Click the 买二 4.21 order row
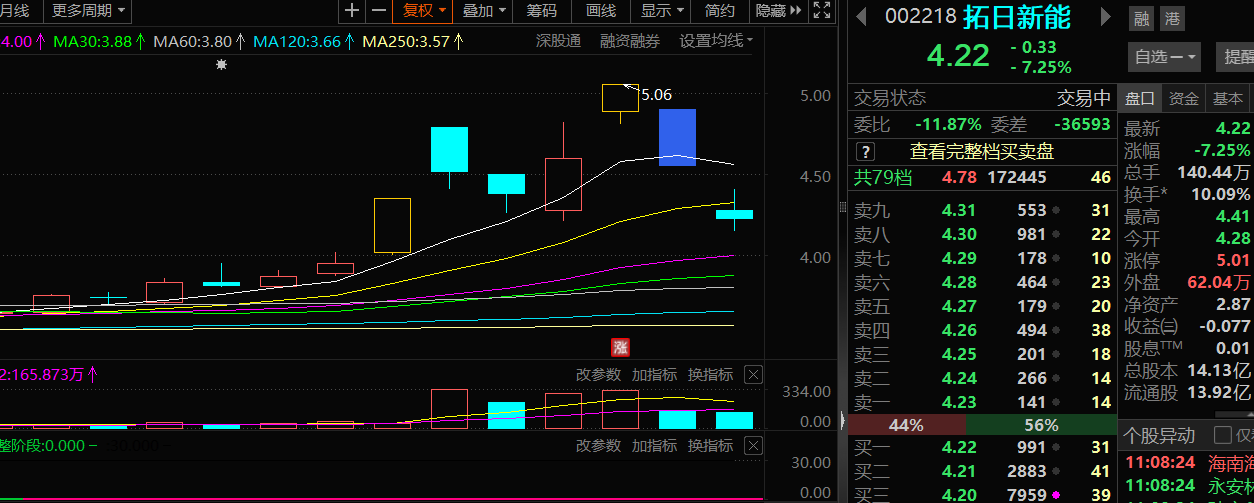 point(982,471)
